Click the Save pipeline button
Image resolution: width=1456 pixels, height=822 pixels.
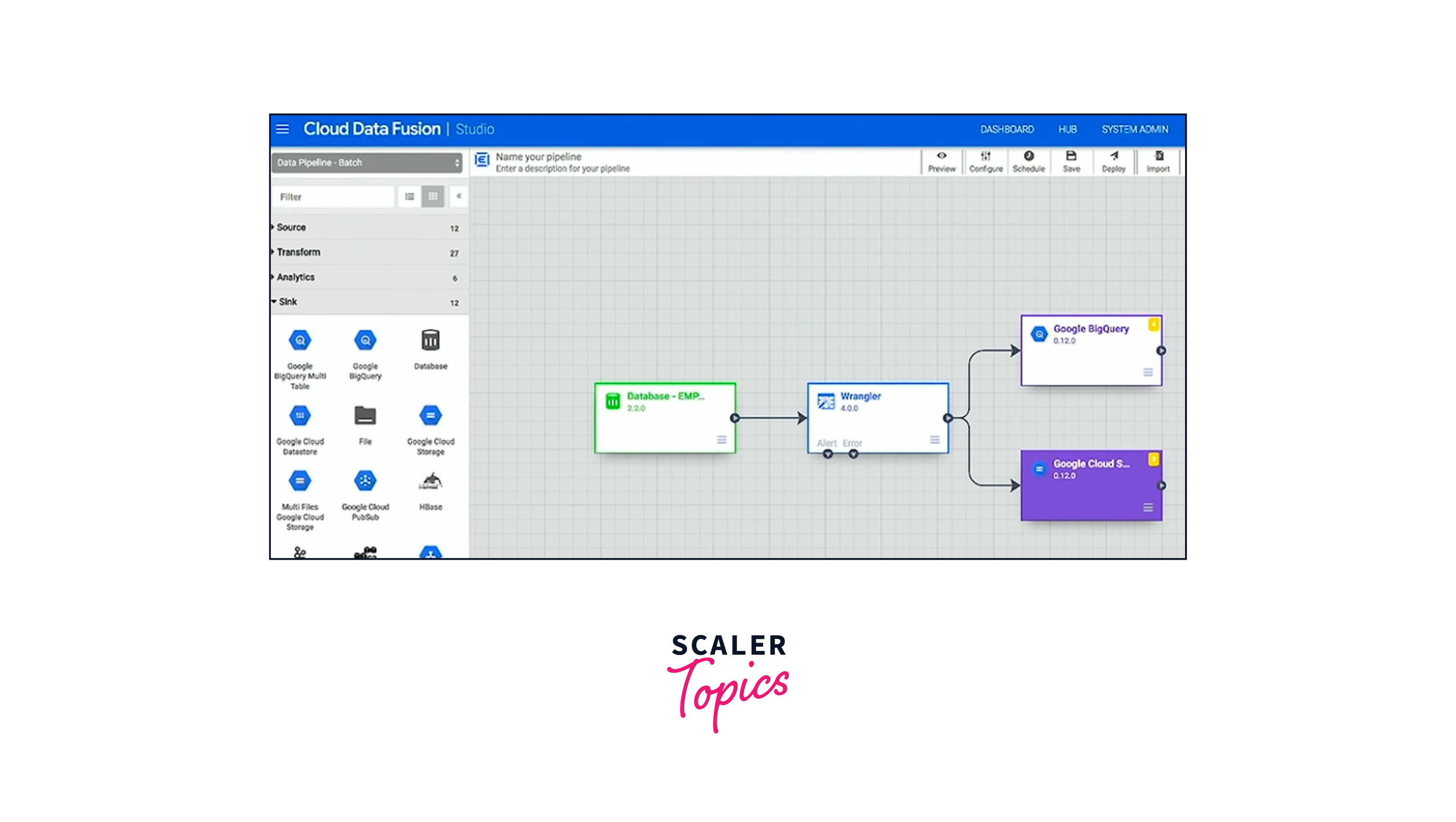click(1071, 161)
